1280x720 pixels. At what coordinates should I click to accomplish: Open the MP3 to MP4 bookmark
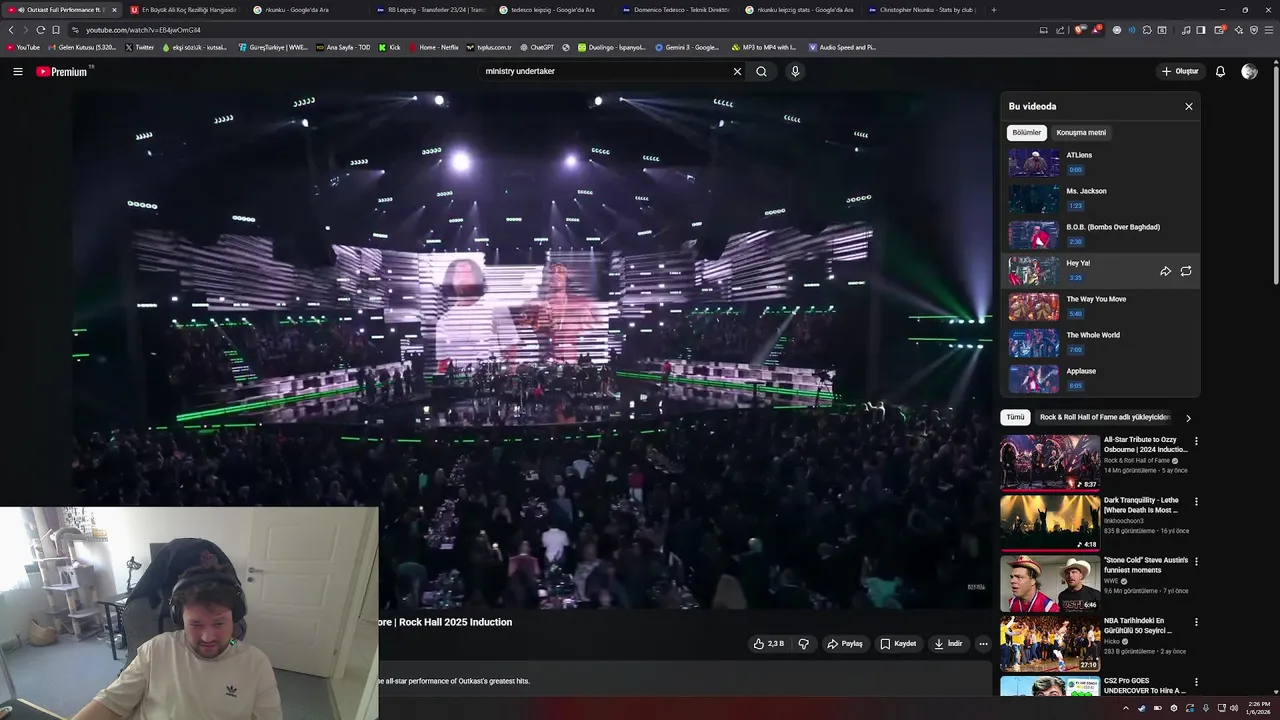pyautogui.click(x=765, y=47)
